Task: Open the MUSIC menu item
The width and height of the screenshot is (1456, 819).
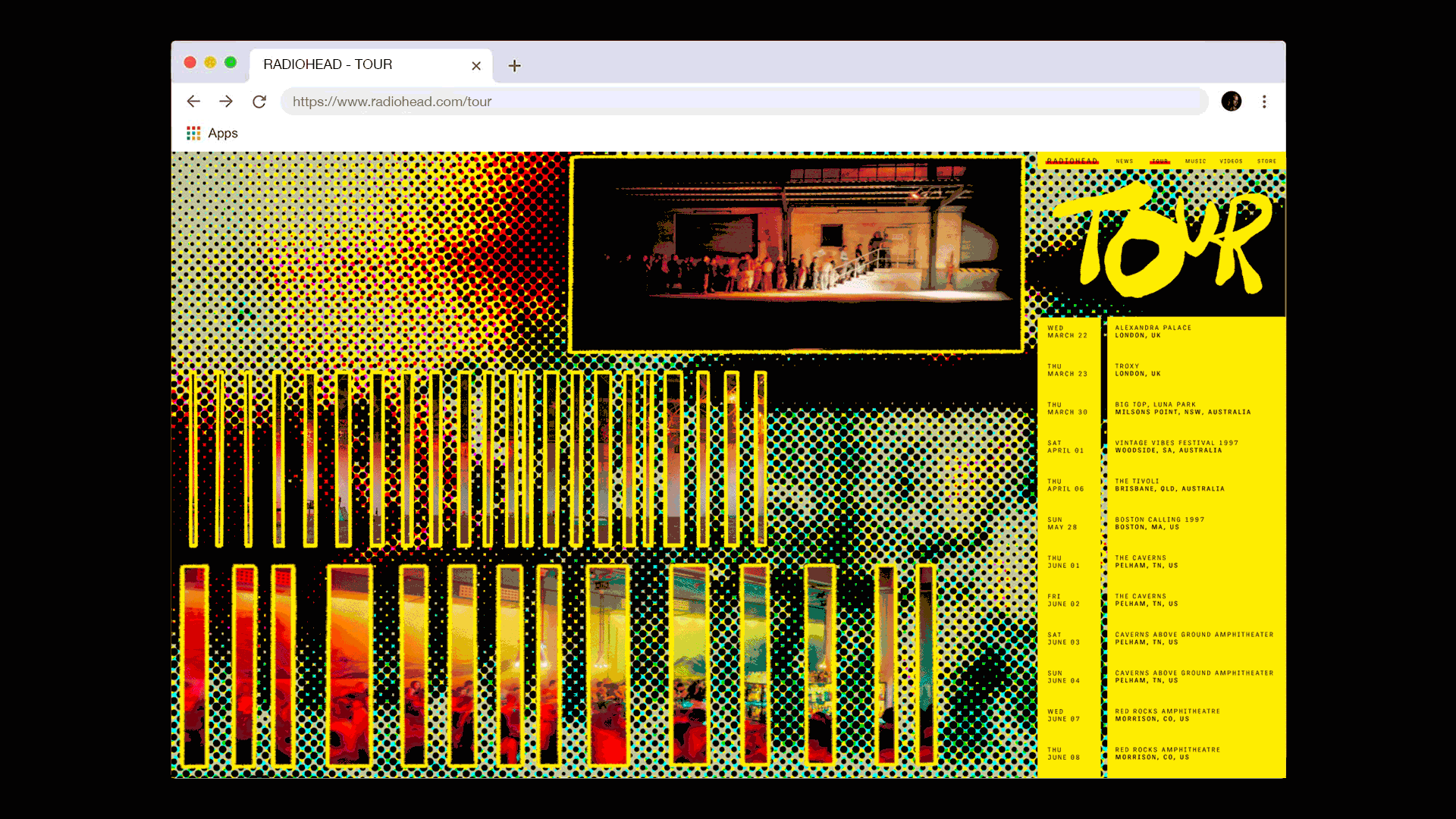Action: coord(1195,161)
